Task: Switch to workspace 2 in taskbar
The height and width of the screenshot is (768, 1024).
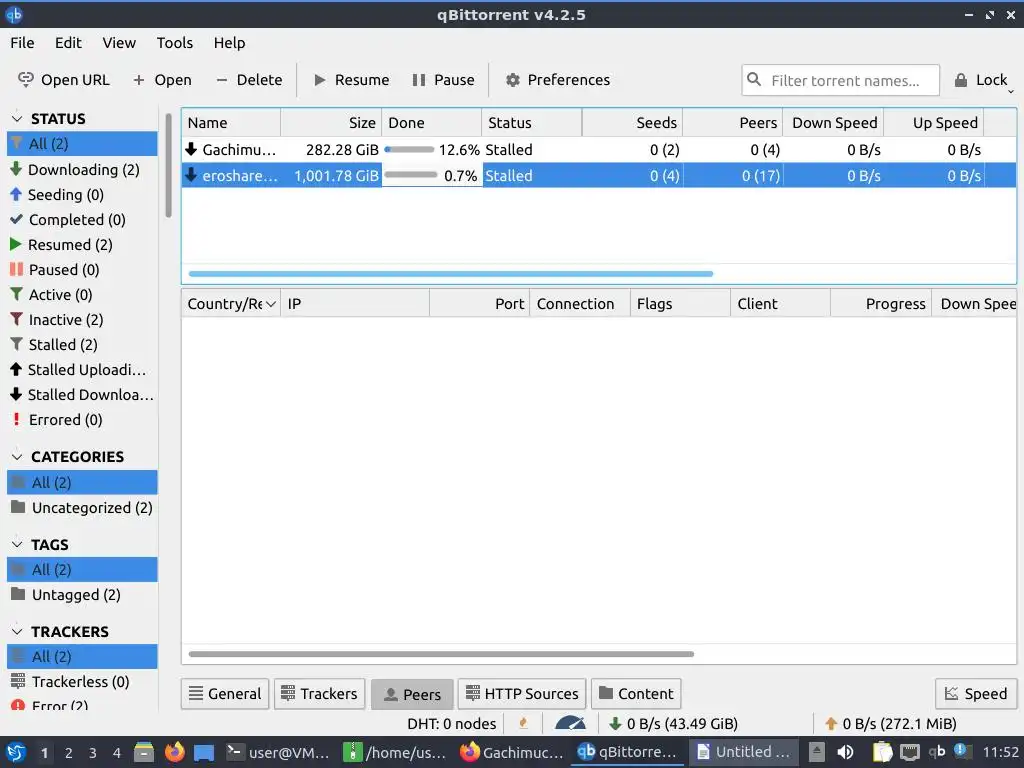Action: coord(69,752)
